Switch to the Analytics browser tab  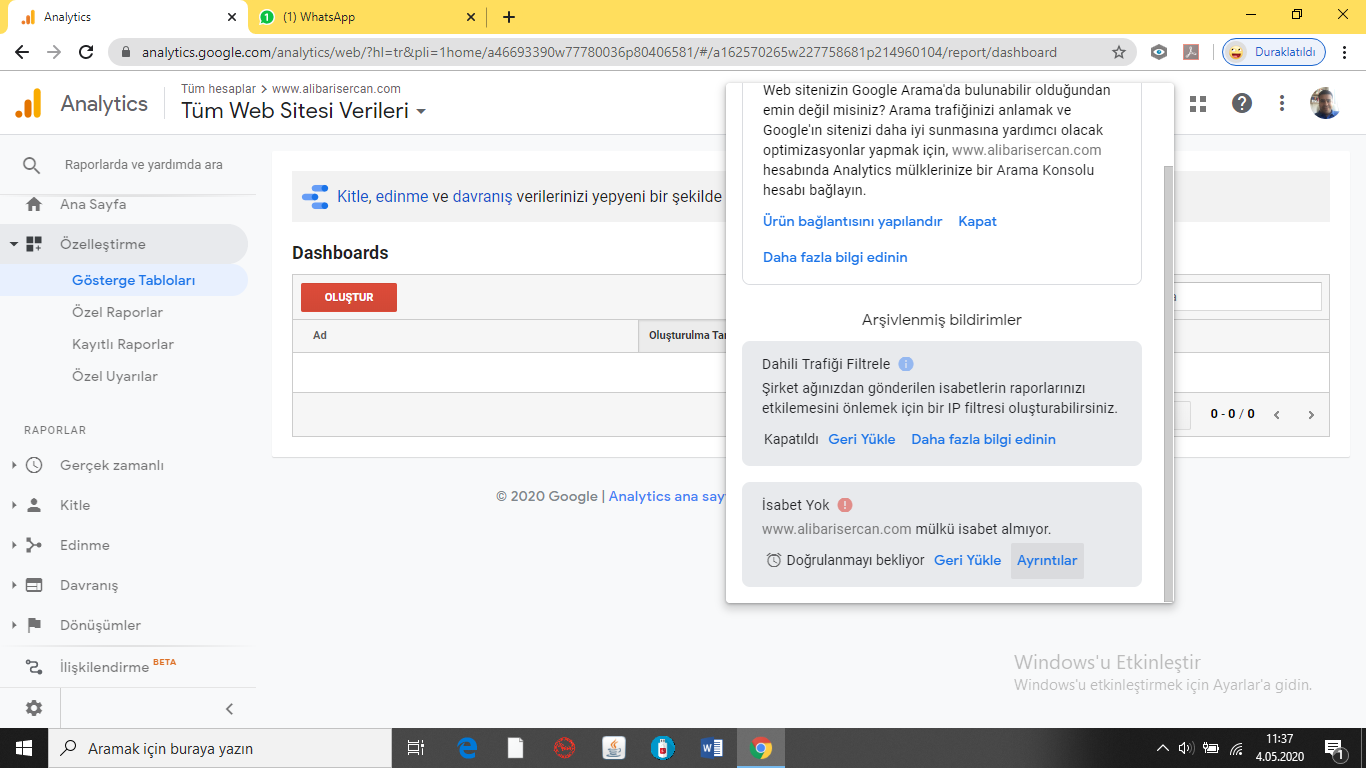128,17
